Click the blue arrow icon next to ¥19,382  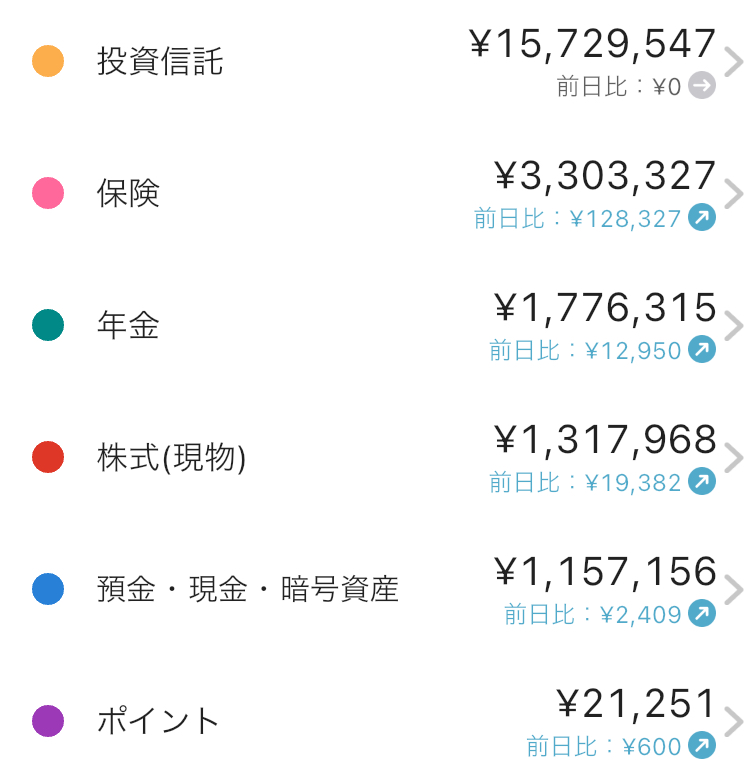point(702,481)
